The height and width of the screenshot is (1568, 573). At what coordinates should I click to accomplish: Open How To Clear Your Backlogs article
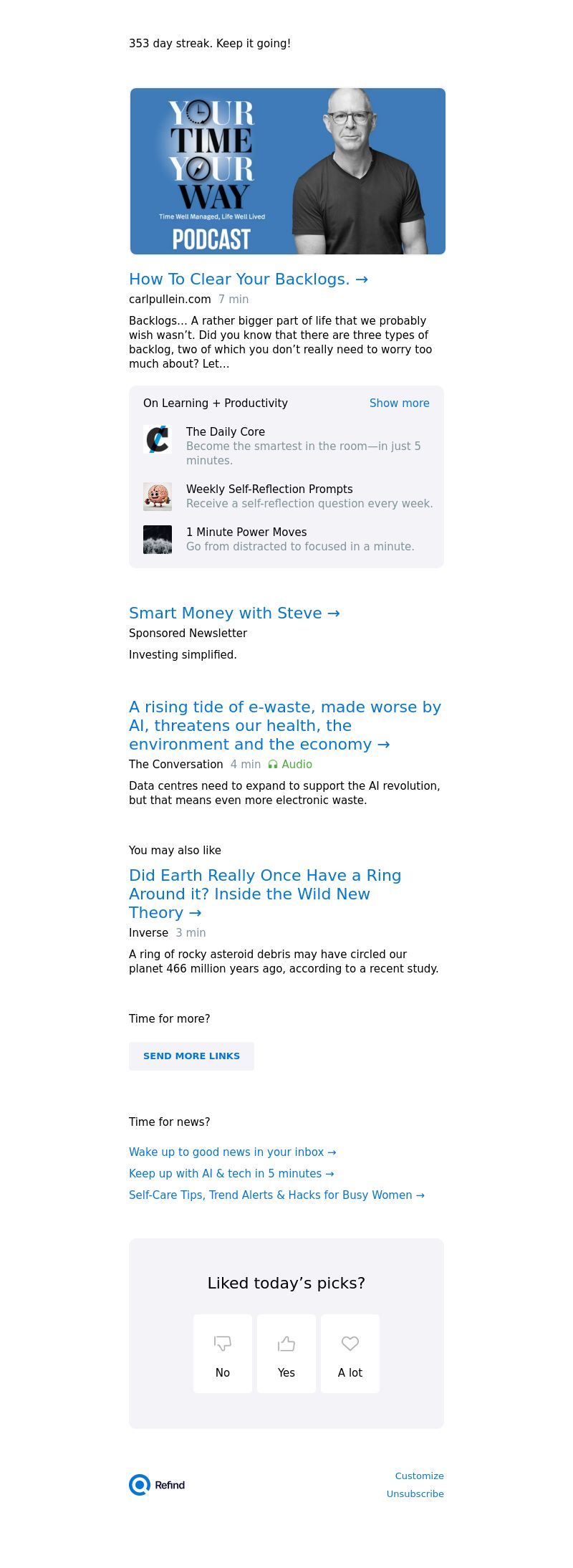coord(249,279)
